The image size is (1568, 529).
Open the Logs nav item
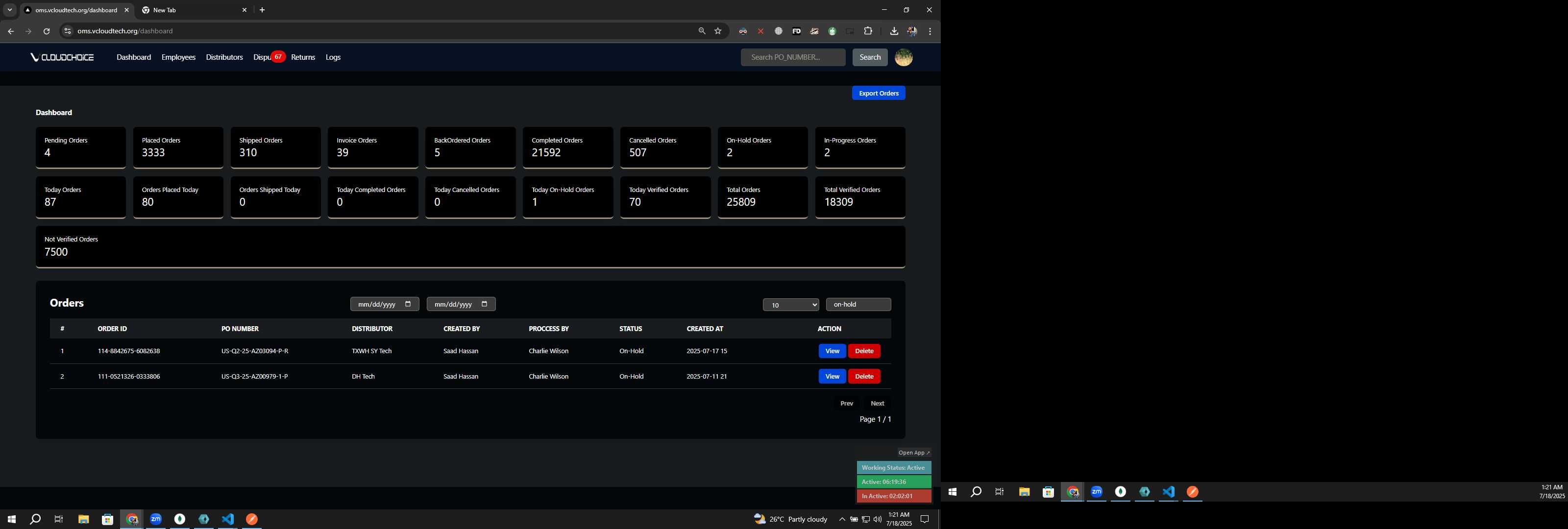tap(333, 57)
